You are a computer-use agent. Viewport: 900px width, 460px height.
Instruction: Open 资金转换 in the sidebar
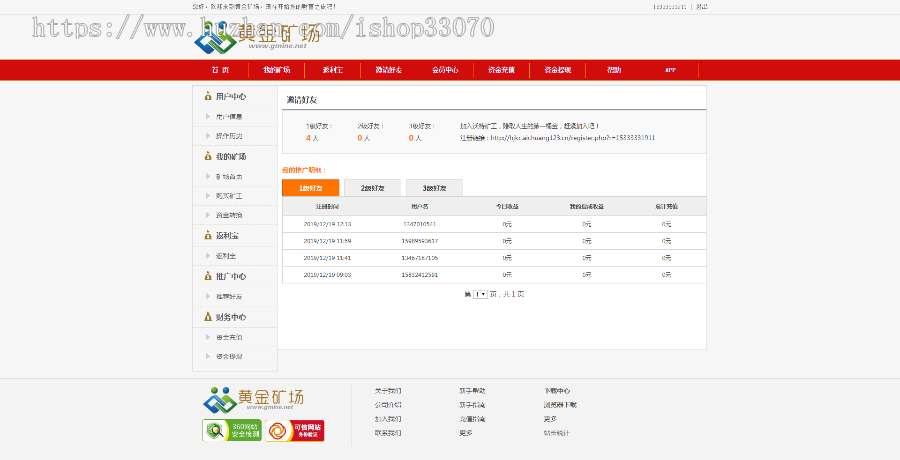coord(229,215)
